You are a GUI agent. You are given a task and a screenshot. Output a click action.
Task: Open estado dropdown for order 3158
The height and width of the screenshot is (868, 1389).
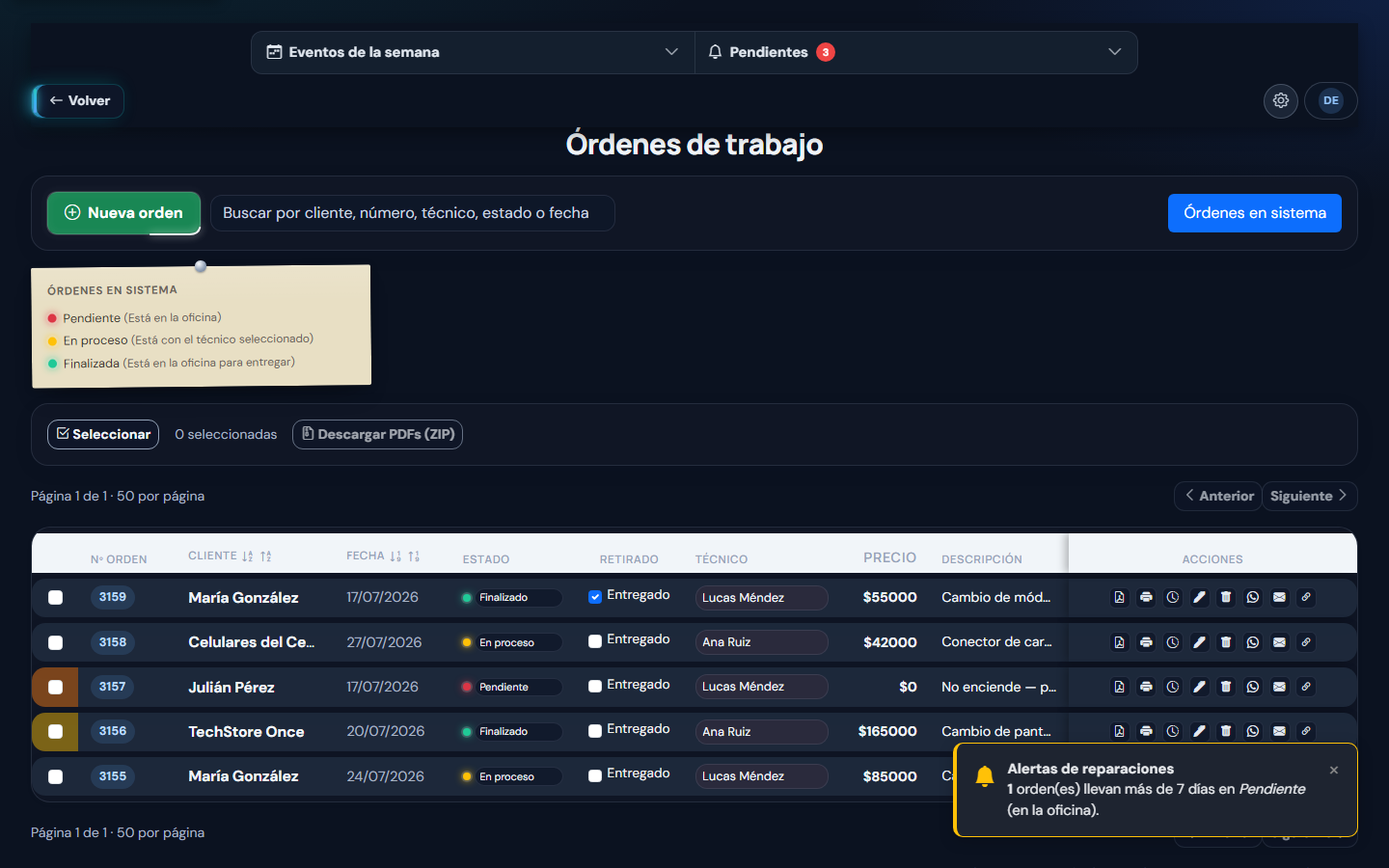tap(519, 642)
